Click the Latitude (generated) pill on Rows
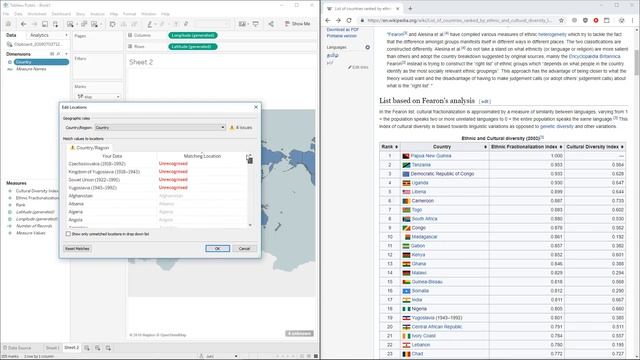This screenshot has width=640, height=360. [x=193, y=47]
